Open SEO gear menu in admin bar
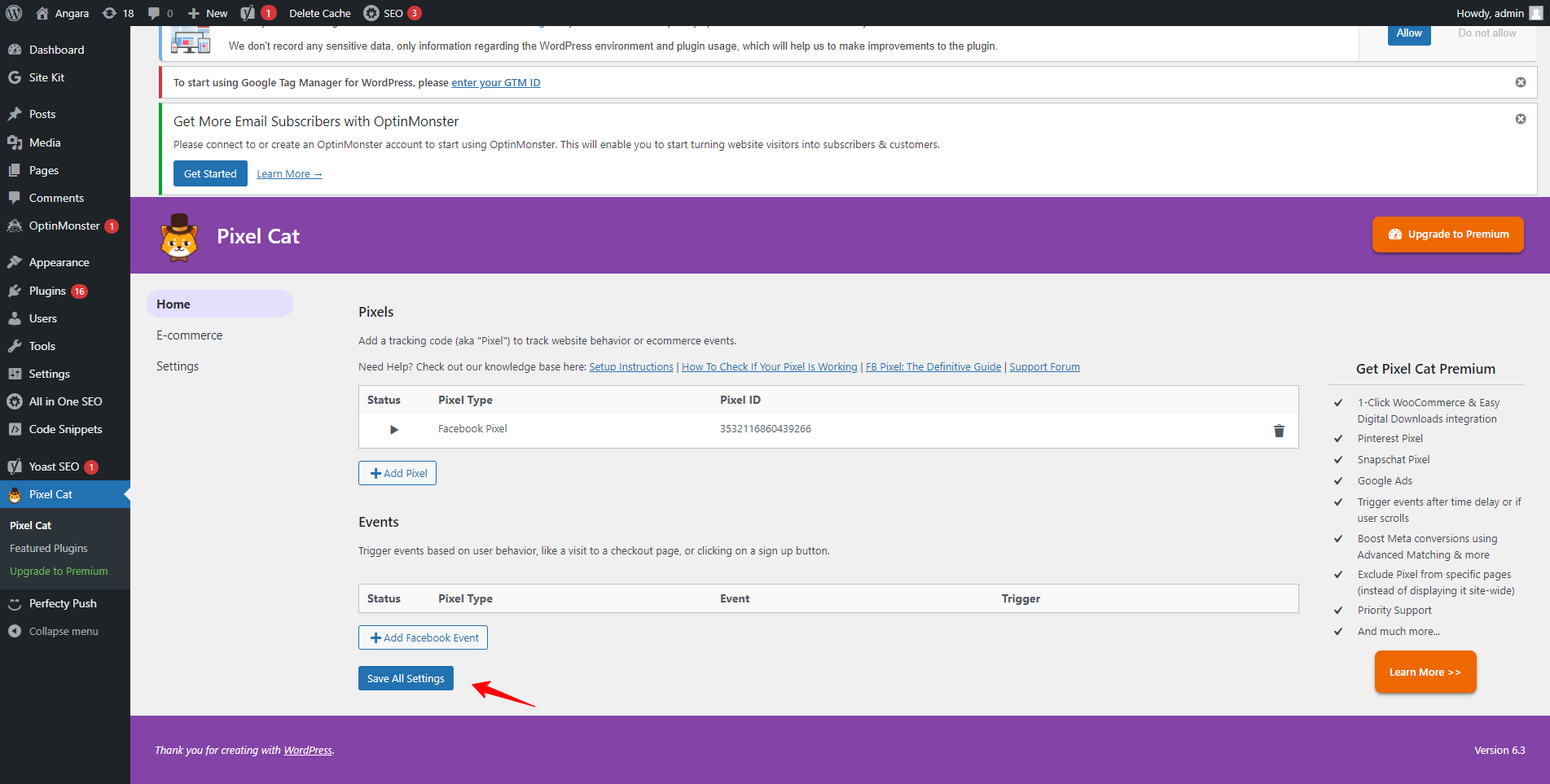Viewport: 1550px width, 784px height. tap(392, 13)
